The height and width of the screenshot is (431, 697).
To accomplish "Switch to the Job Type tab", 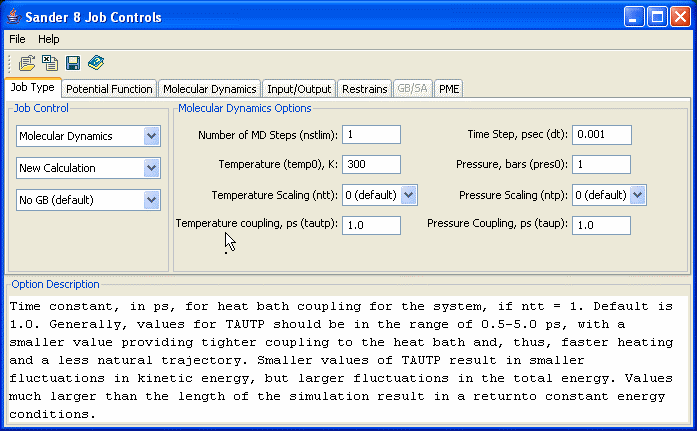I will tap(32, 88).
